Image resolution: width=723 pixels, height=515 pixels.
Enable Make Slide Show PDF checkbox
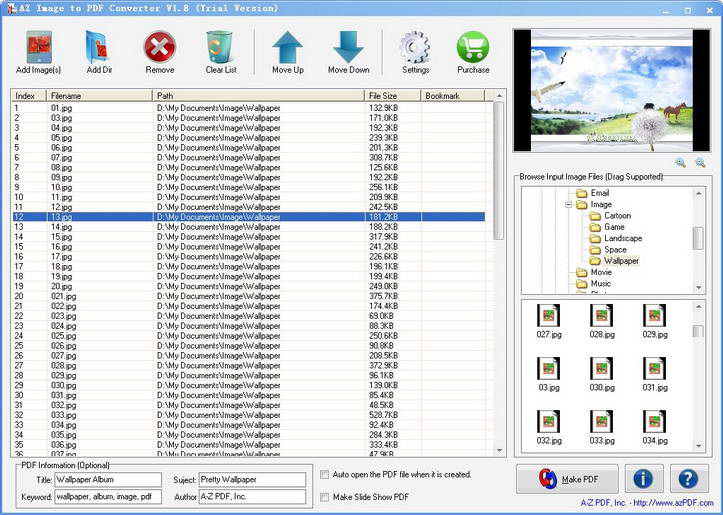point(325,497)
